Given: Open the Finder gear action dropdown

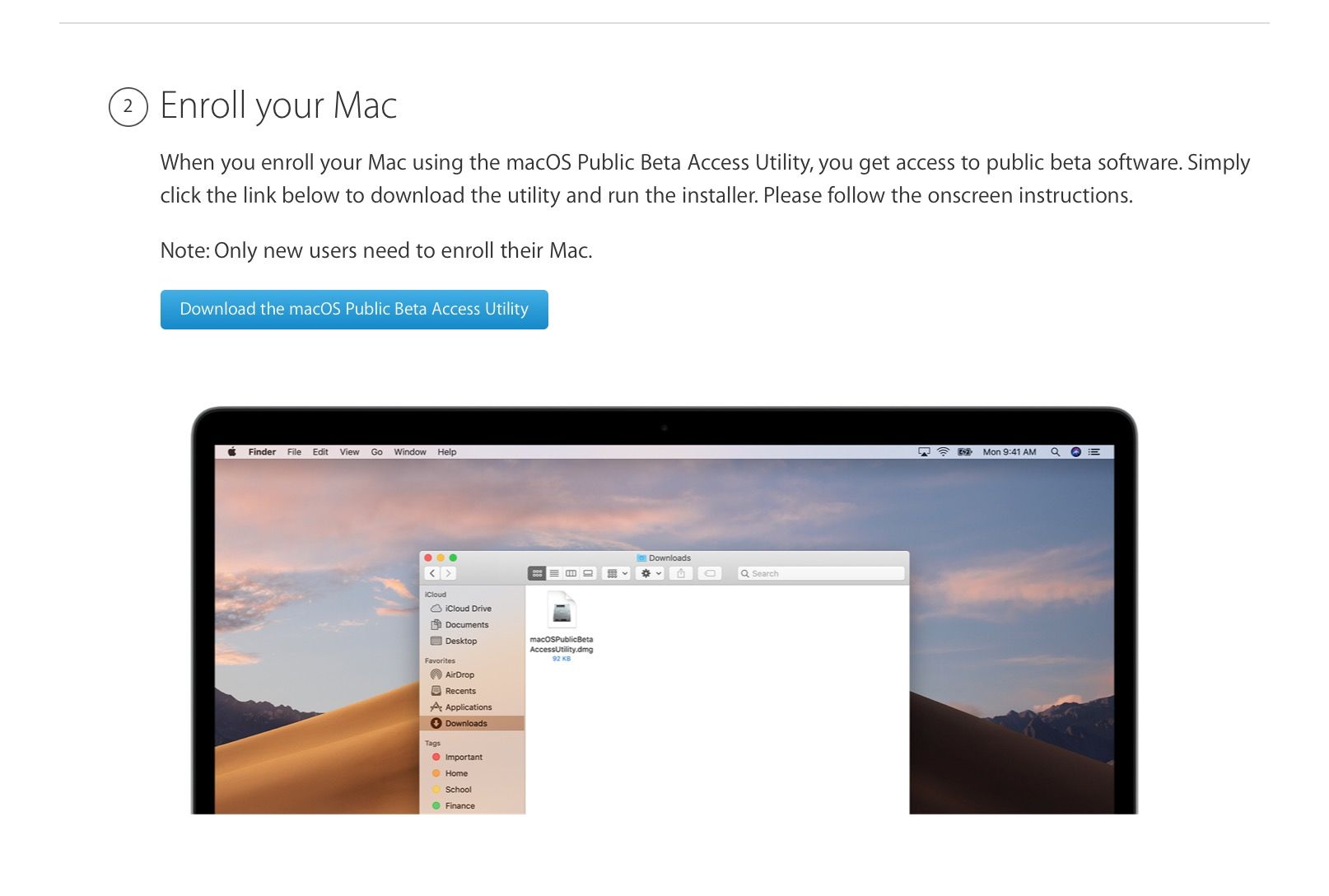Looking at the screenshot, I should tap(651, 573).
